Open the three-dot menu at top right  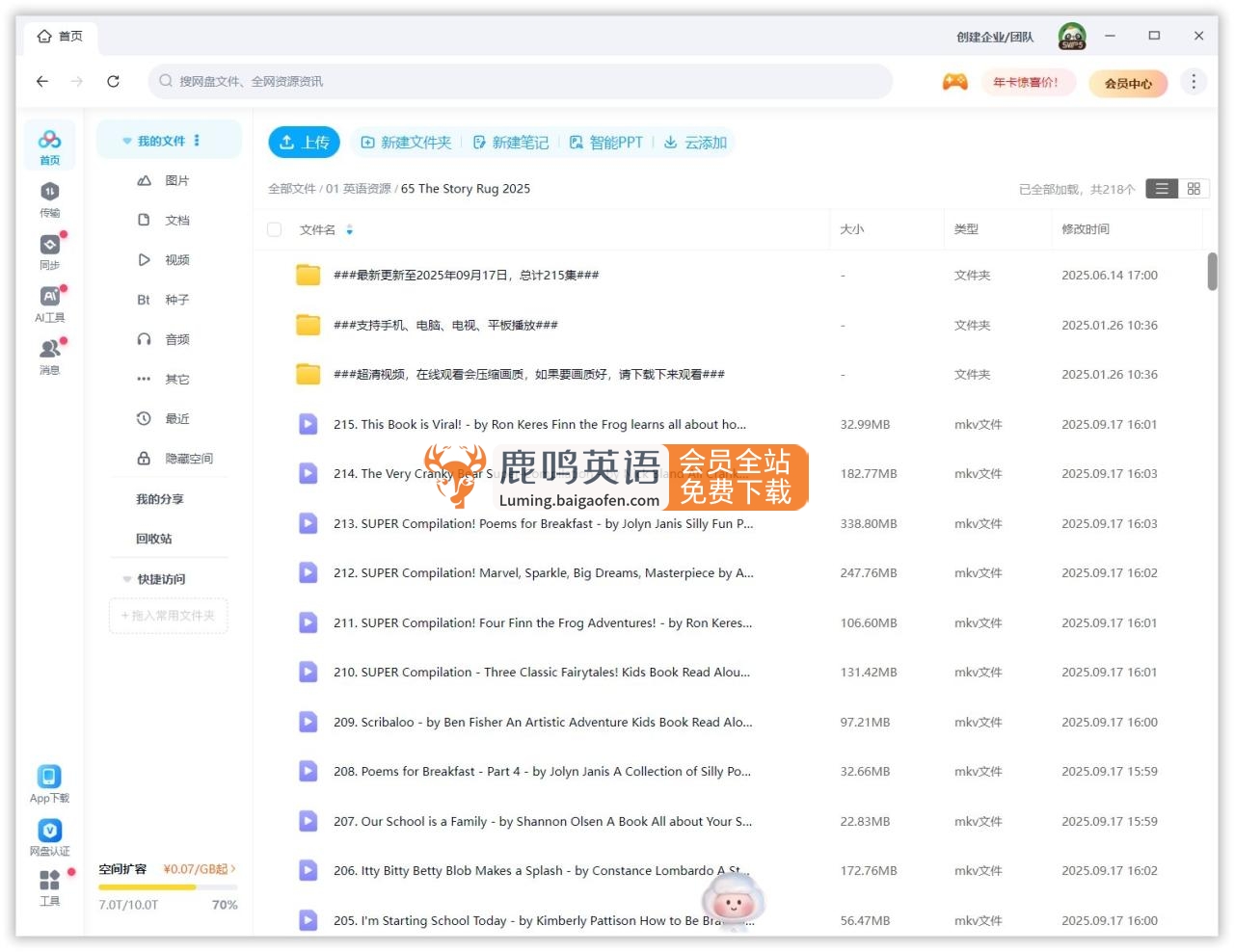coord(1194,82)
